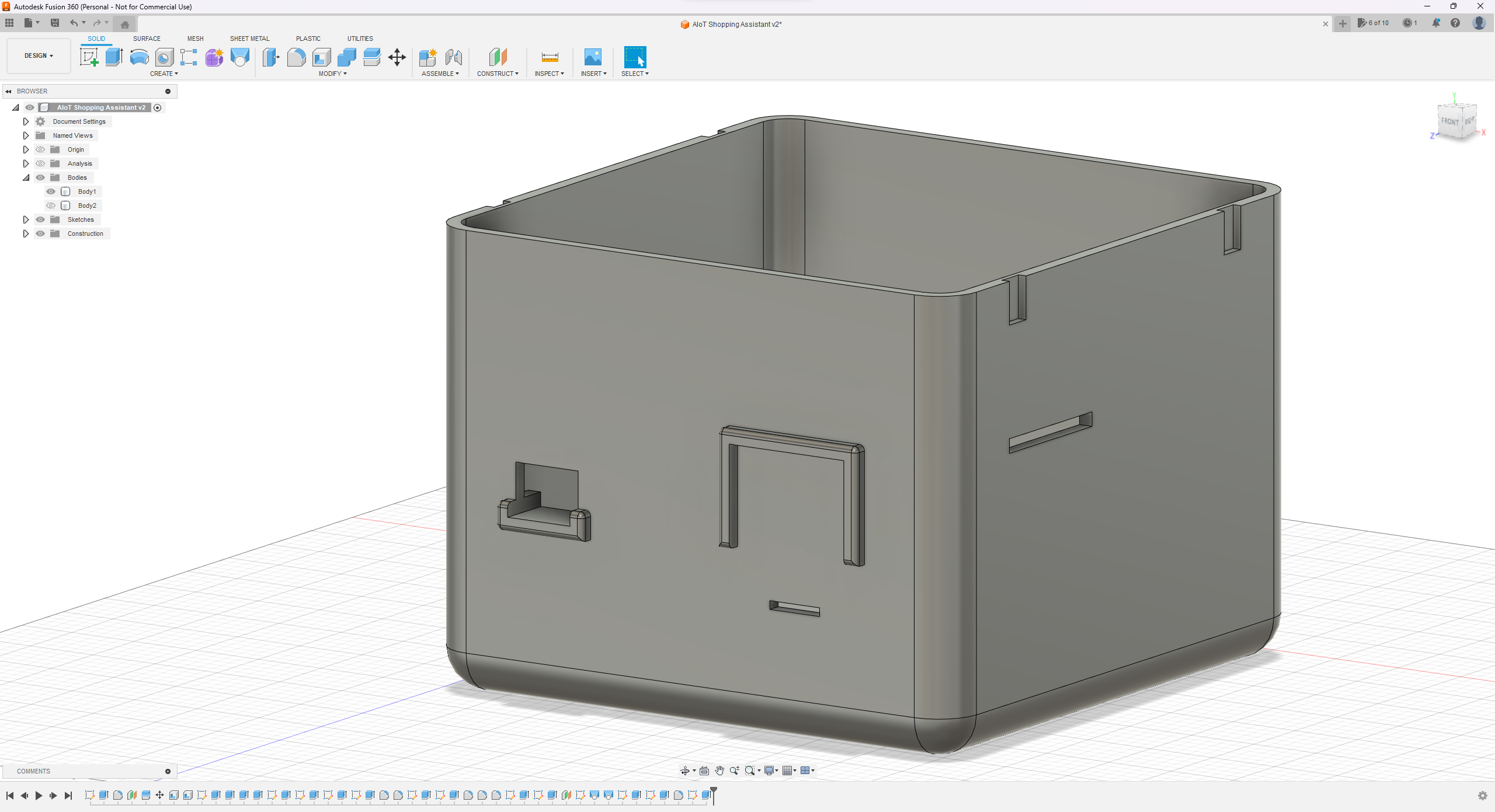This screenshot has width=1495, height=812.
Task: Select the Shell tool icon
Action: click(x=322, y=57)
